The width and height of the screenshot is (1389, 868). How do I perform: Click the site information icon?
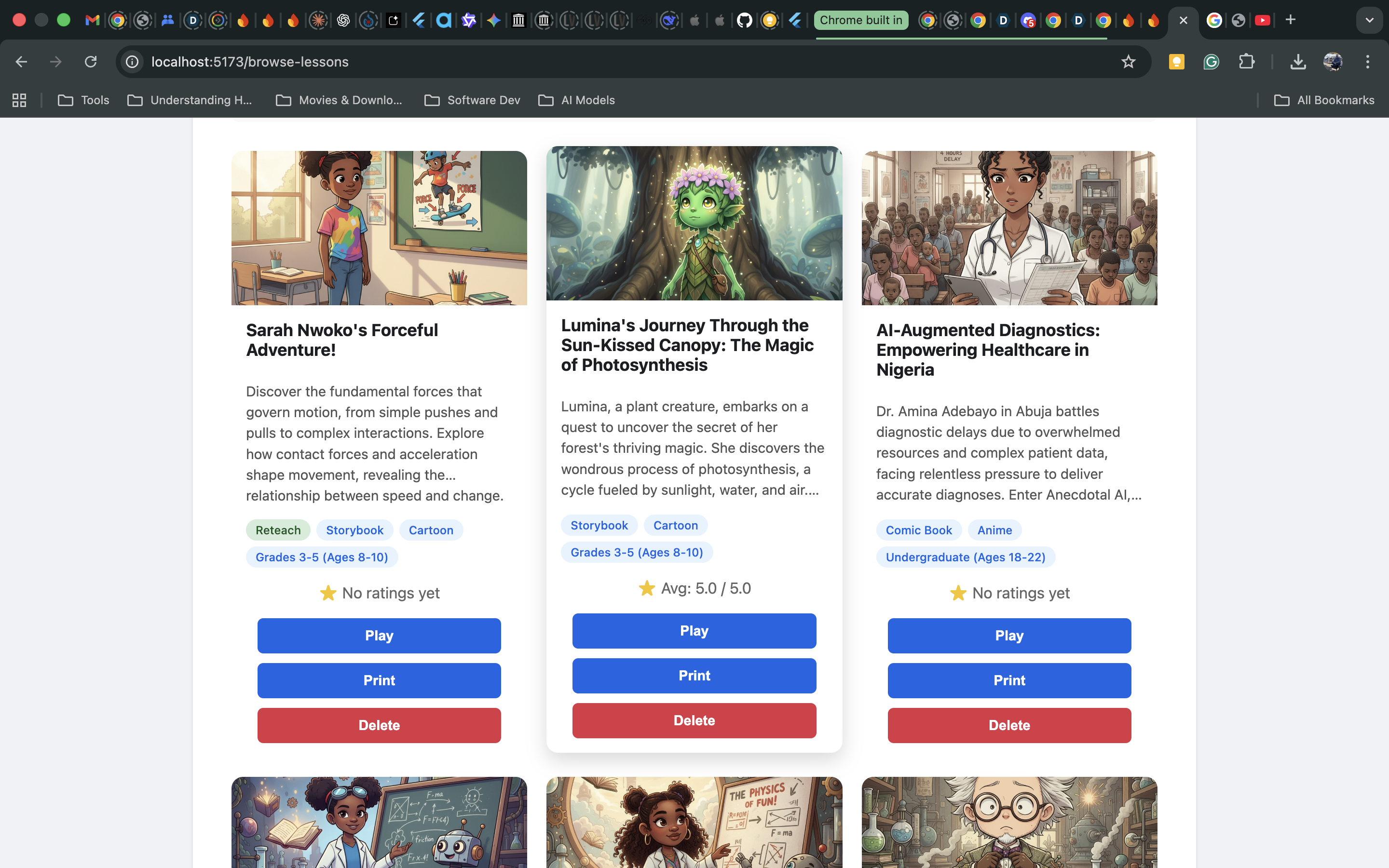tap(133, 61)
